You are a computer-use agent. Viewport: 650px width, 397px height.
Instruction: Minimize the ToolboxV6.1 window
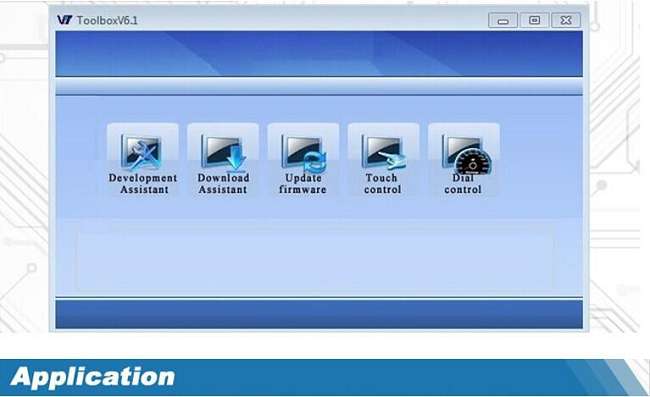(x=503, y=20)
